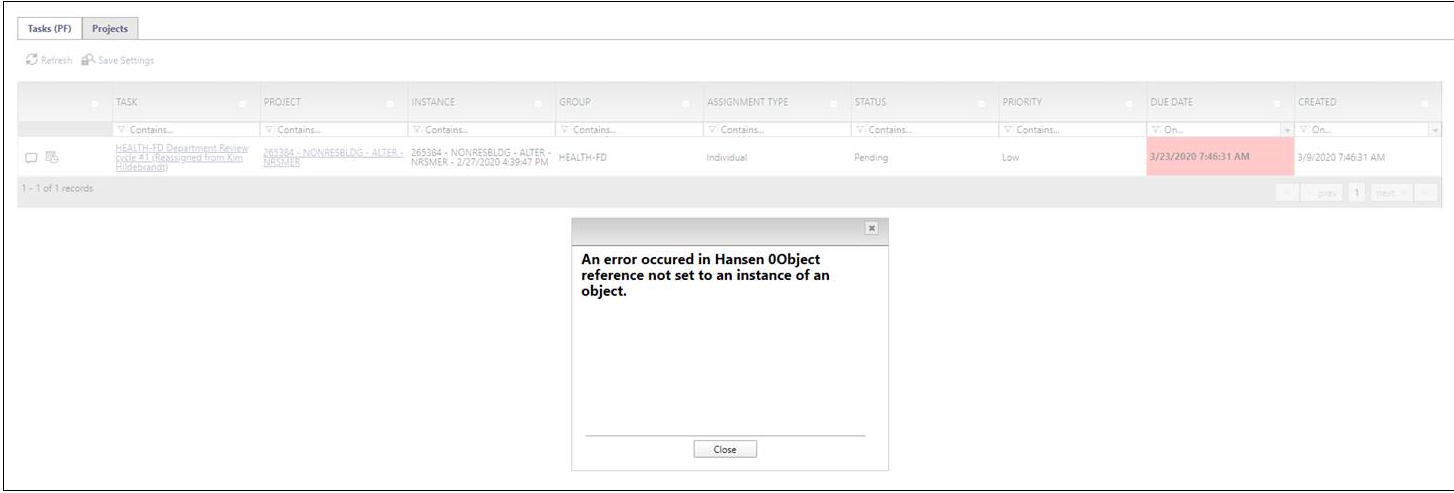Select the 3/23/2020 7:46:31 AM due date cell
This screenshot has height=493, width=1454.
click(x=1220, y=157)
